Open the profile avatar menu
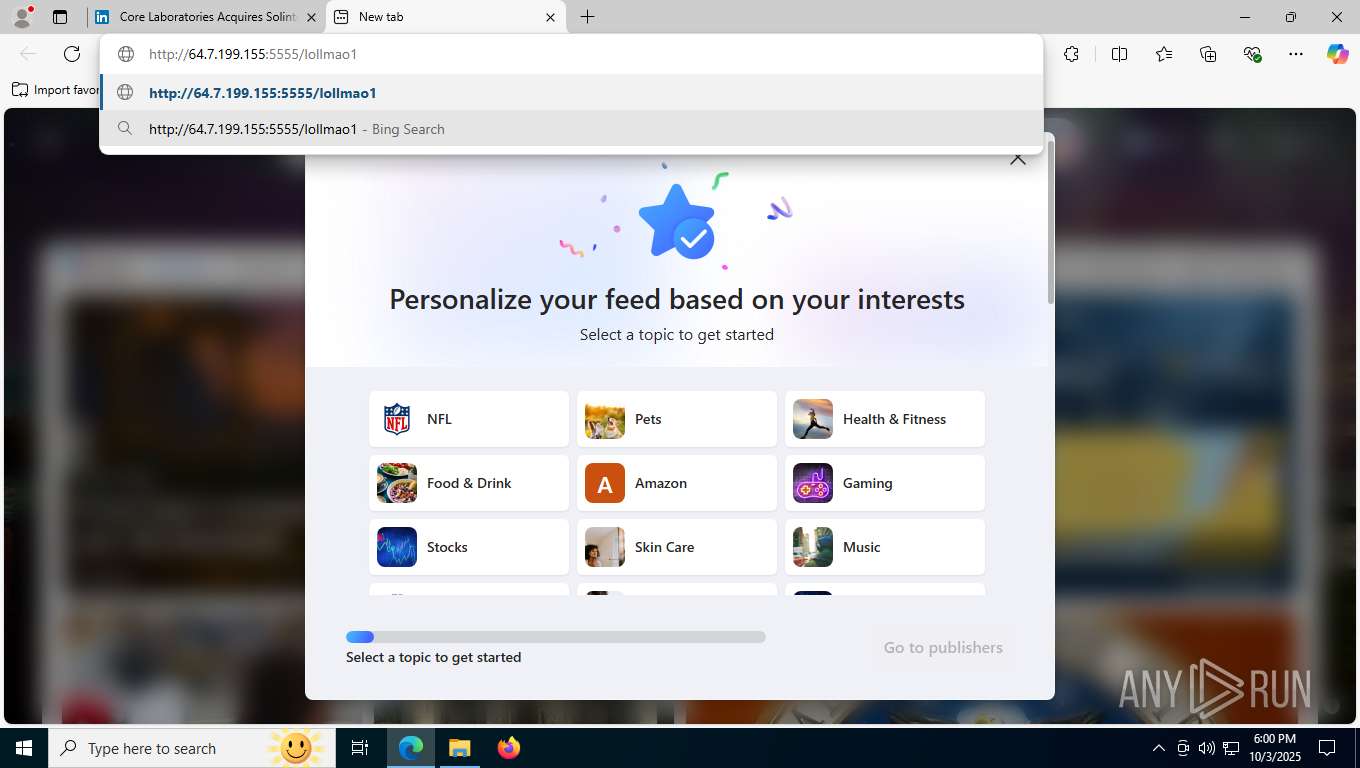This screenshot has height=768, width=1360. pyautogui.click(x=21, y=17)
